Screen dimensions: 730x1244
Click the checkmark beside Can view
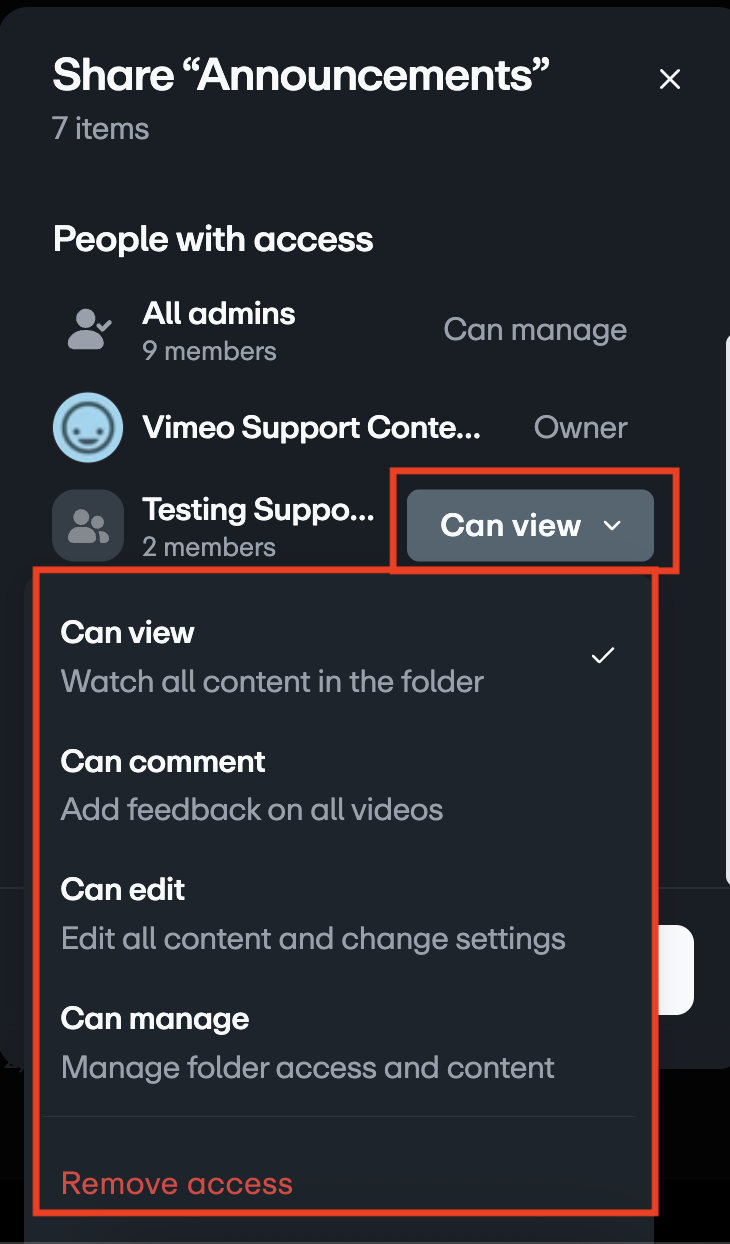[603, 655]
